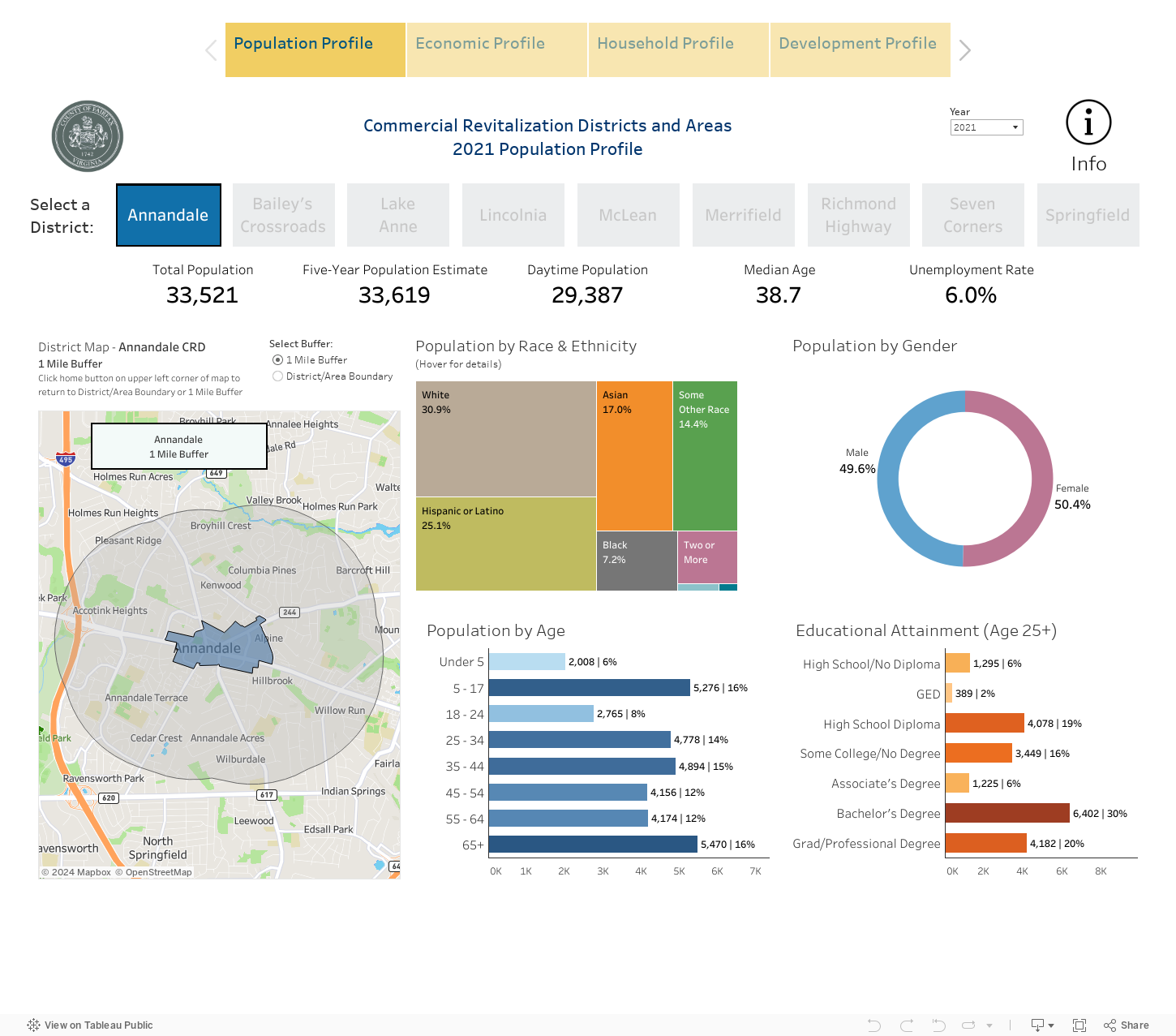Viewport: 1176px width, 1036px height.
Task: Click Daytime Population value 29,387
Action: coord(588,295)
